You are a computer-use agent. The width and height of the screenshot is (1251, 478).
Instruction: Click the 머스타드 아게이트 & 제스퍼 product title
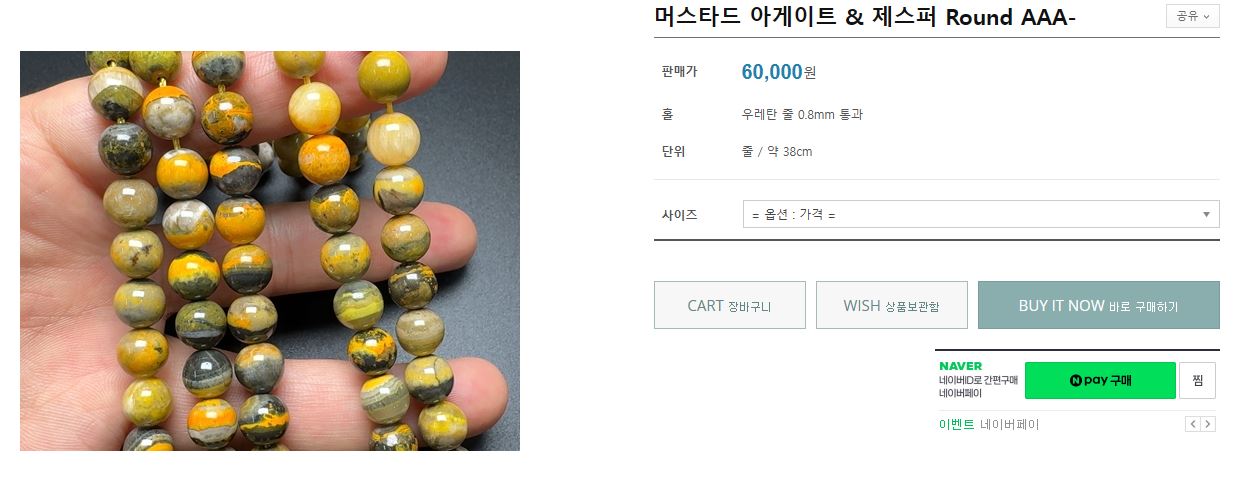[864, 17]
